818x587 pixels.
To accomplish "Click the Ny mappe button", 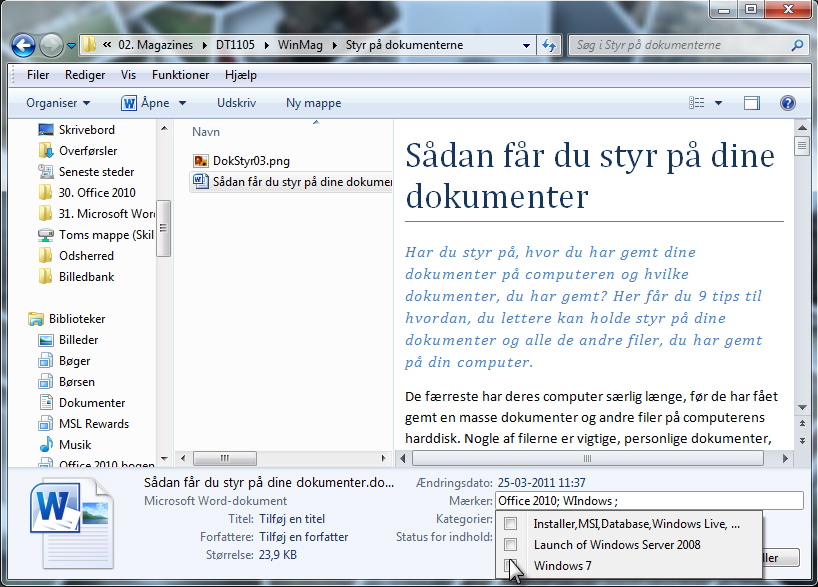I will [x=313, y=103].
